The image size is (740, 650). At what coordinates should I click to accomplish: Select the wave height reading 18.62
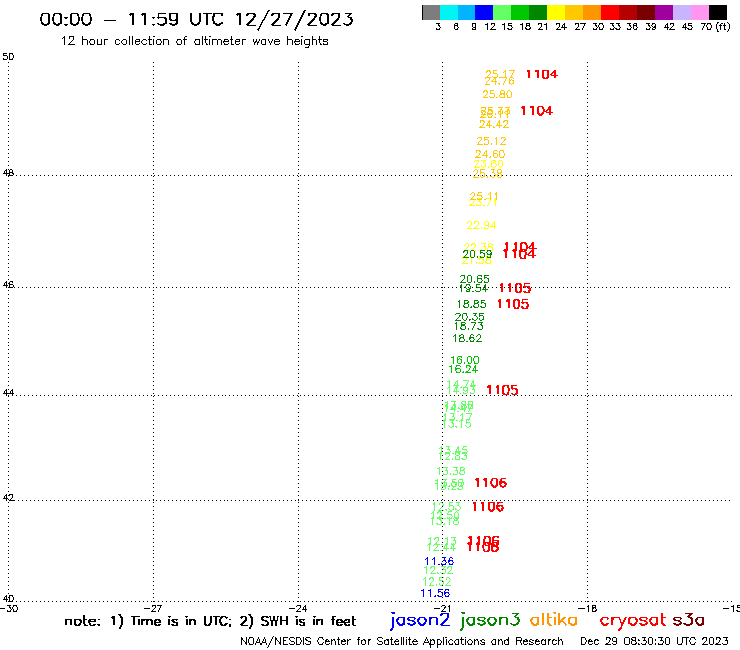tap(467, 338)
